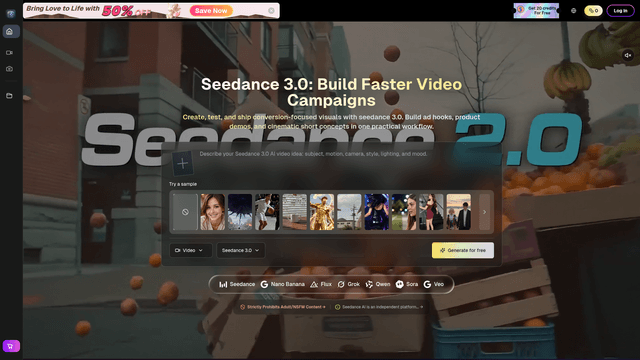Add a reference image with the plus tile
The height and width of the screenshot is (360, 640).
coord(182,163)
